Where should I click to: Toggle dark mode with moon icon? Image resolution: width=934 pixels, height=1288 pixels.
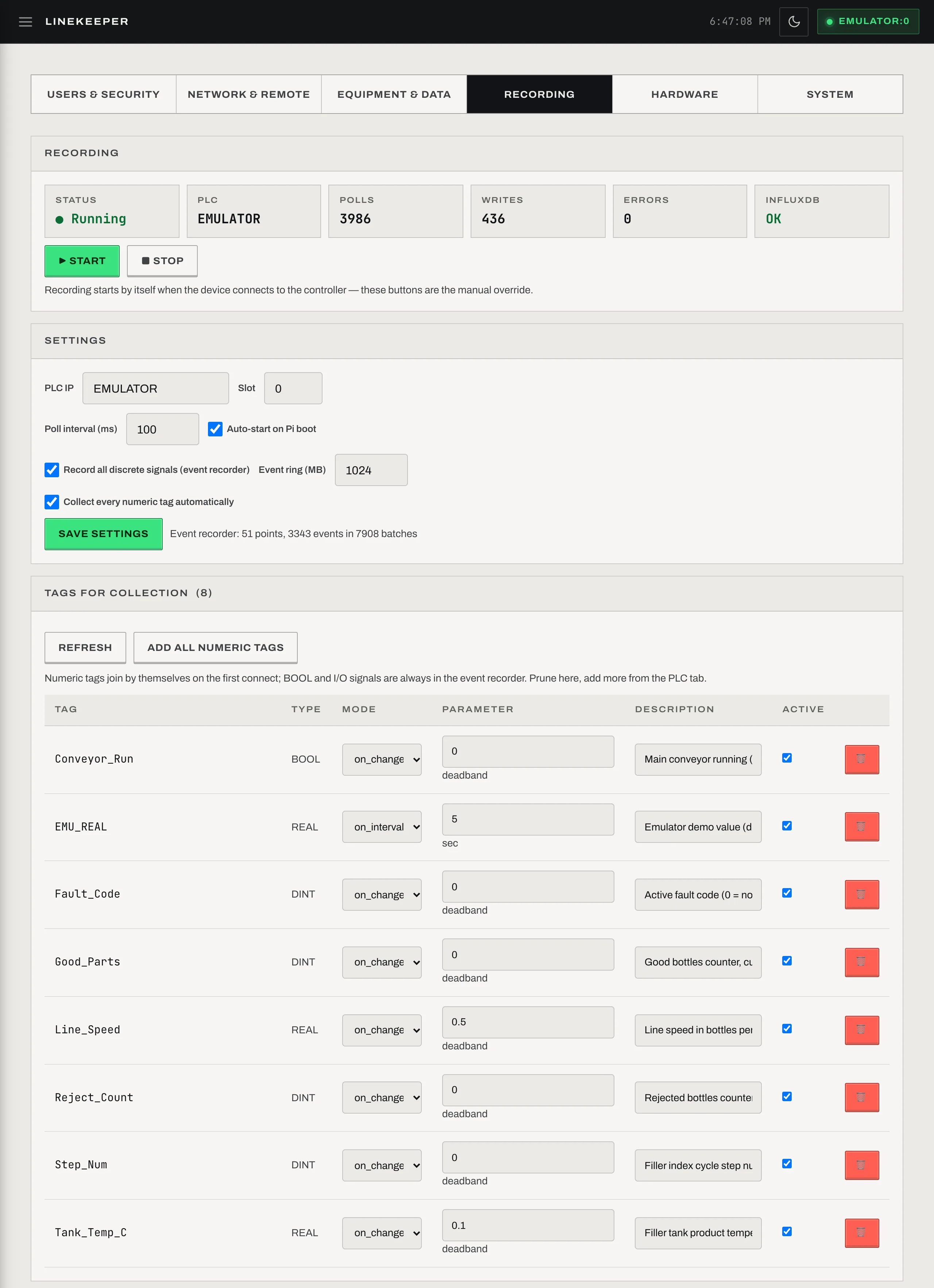(793, 22)
